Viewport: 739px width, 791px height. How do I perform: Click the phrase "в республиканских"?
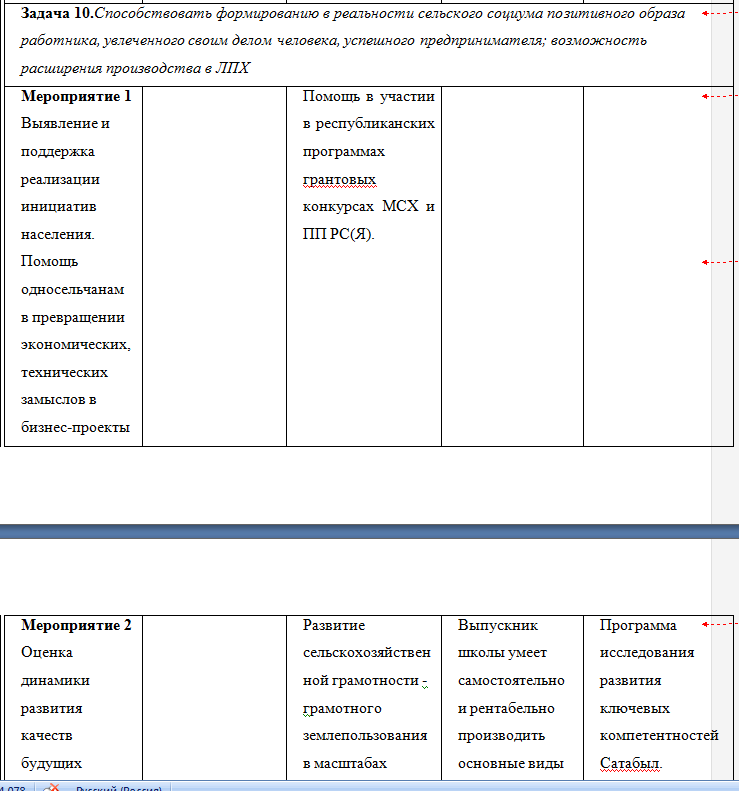pyautogui.click(x=369, y=124)
